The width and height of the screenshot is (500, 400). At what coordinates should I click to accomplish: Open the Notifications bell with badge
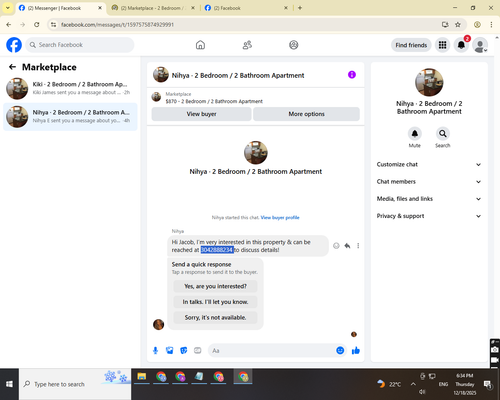(x=461, y=45)
